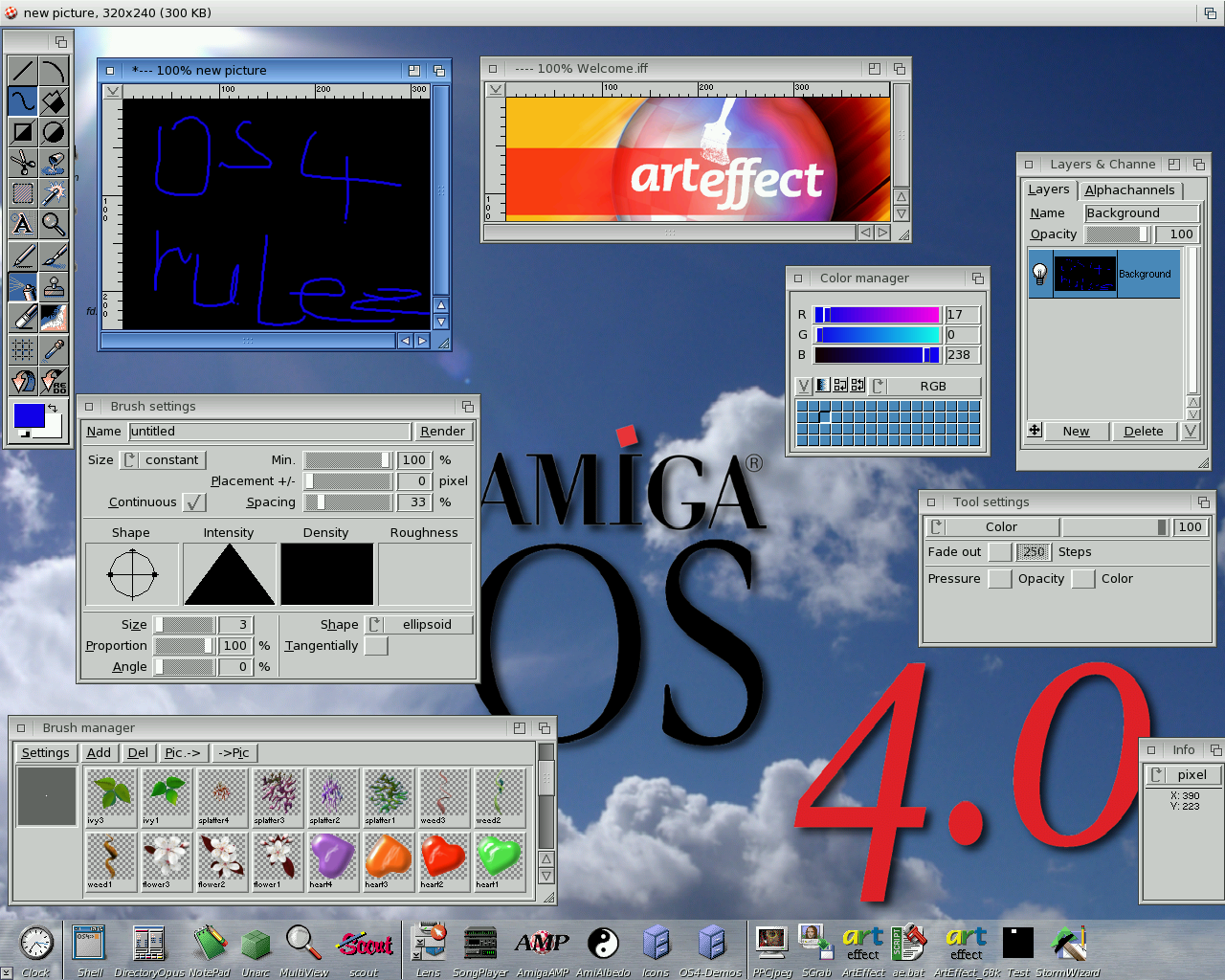Select the straight Line tool
The width and height of the screenshot is (1225, 980).
coord(23,71)
